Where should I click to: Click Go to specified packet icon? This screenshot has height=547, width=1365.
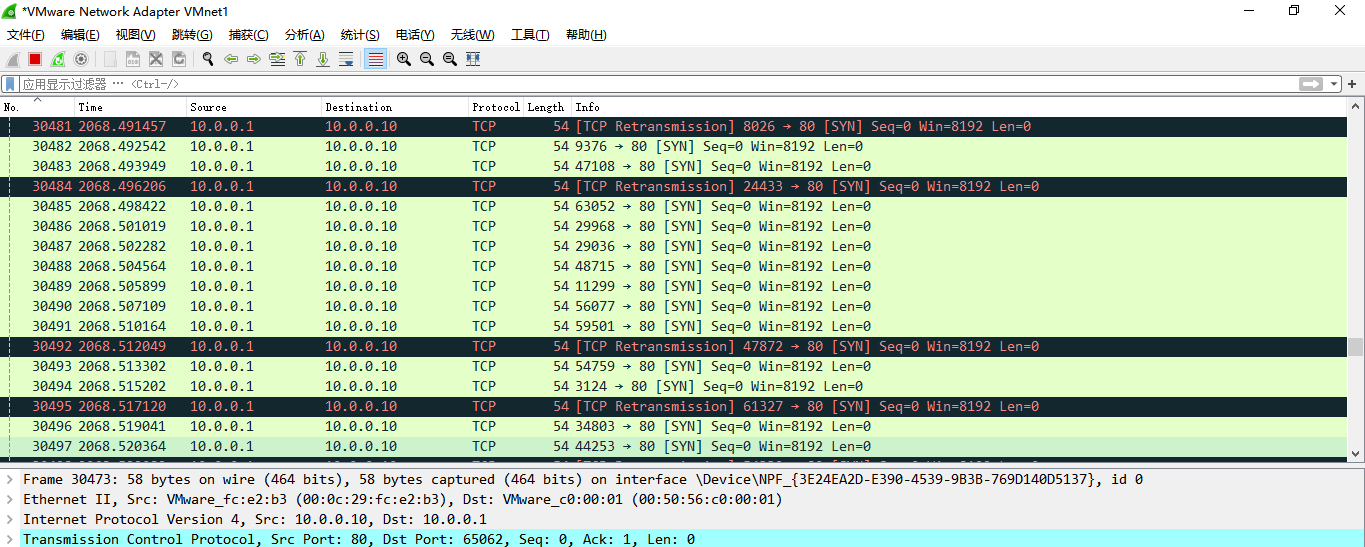click(x=277, y=59)
